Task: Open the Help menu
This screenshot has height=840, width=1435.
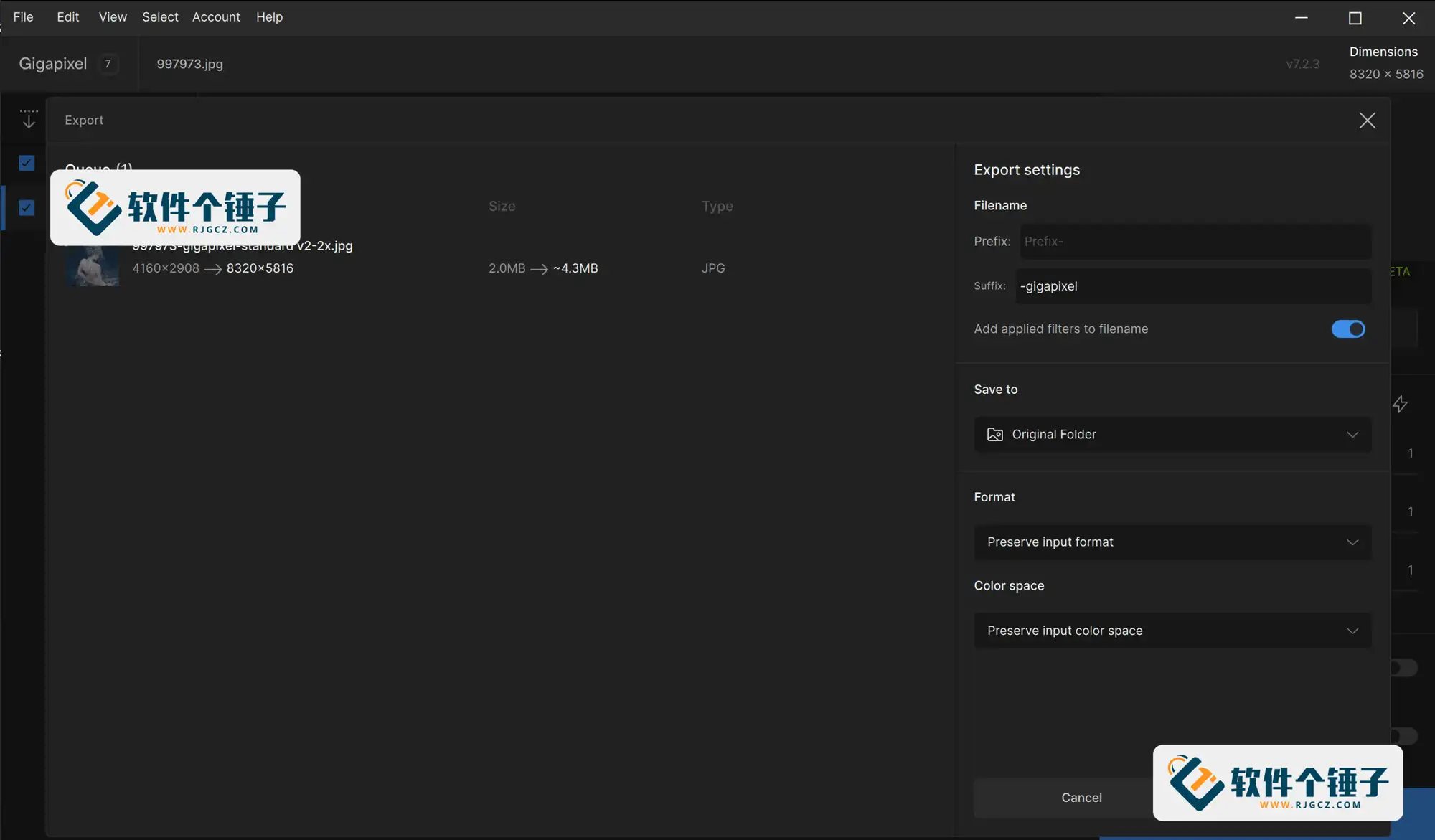Action: 269,16
